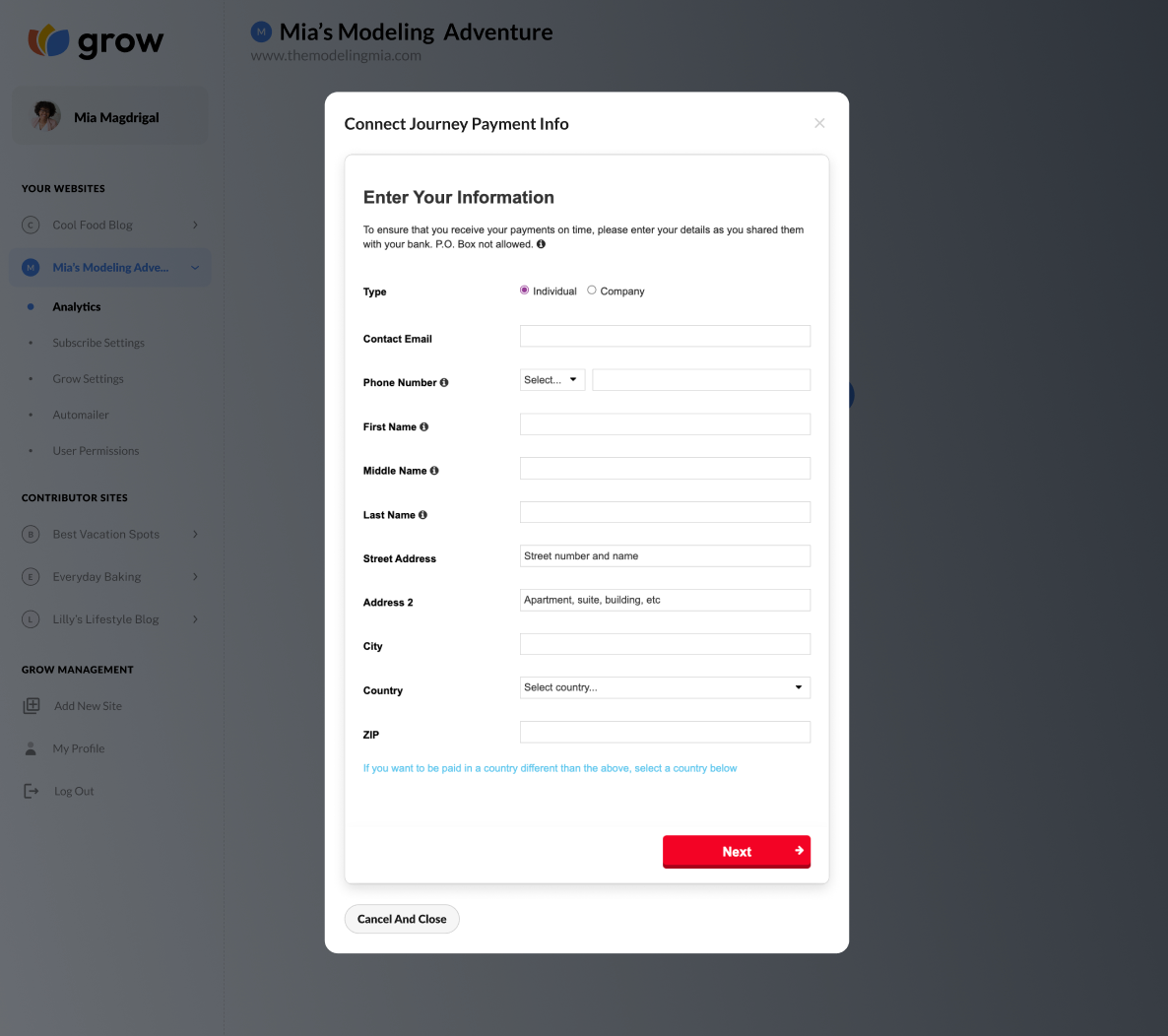
Task: Expand the Cool Food Blog chevron
Action: click(x=195, y=225)
